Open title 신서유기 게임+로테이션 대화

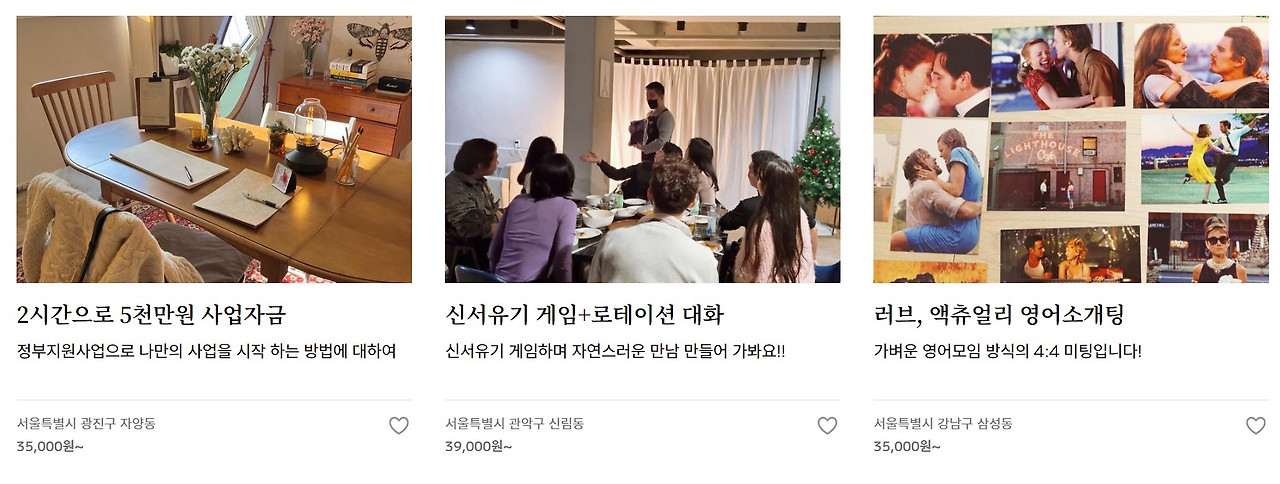[x=584, y=315]
